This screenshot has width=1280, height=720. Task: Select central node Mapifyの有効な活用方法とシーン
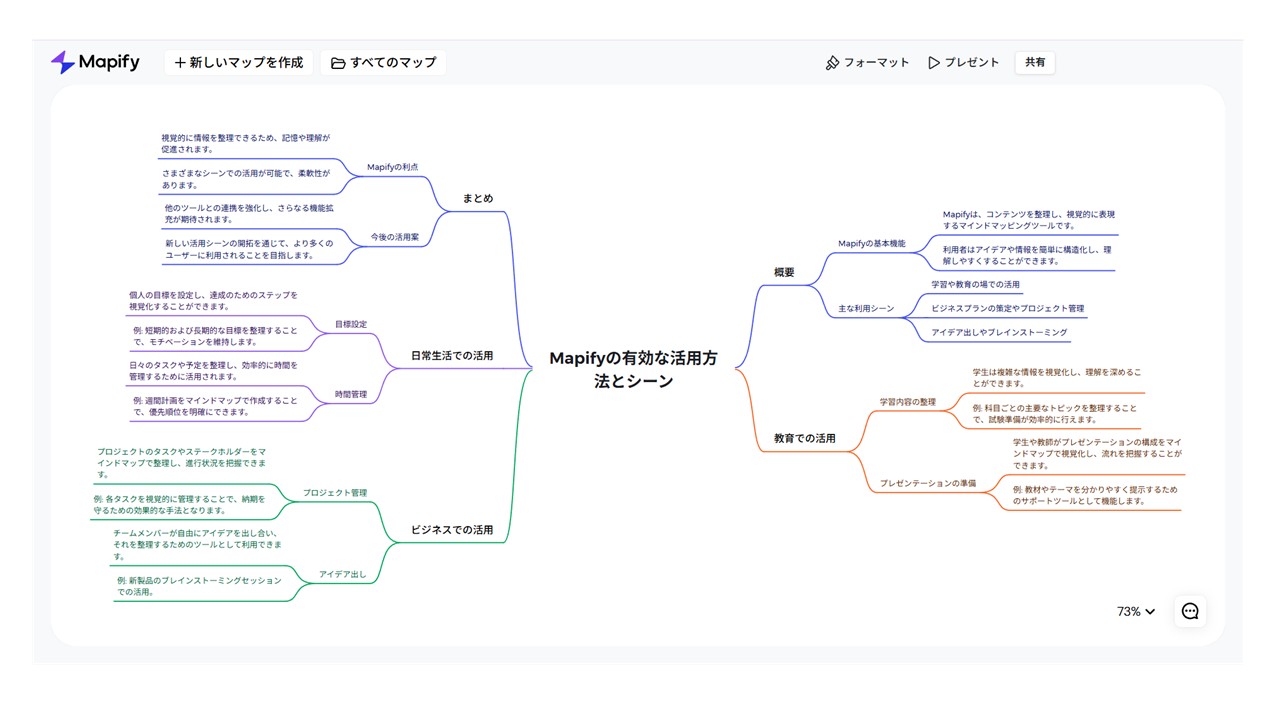click(x=633, y=369)
